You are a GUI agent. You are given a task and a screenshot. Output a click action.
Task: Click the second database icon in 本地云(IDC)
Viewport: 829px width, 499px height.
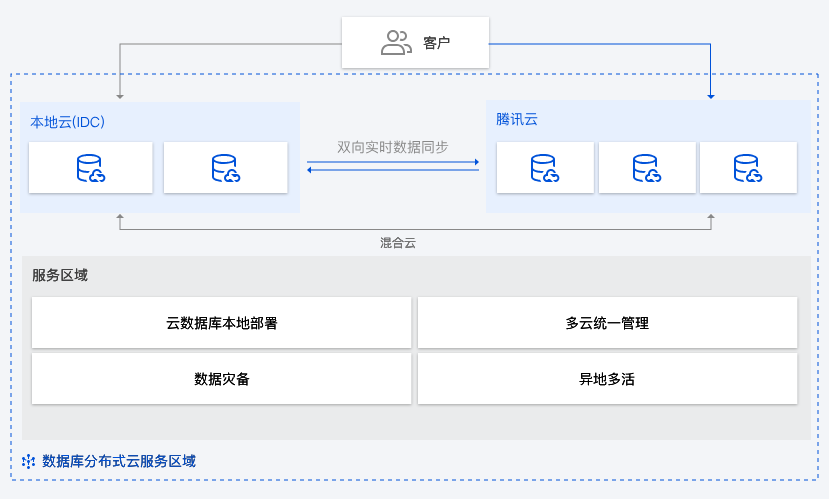pos(225,168)
